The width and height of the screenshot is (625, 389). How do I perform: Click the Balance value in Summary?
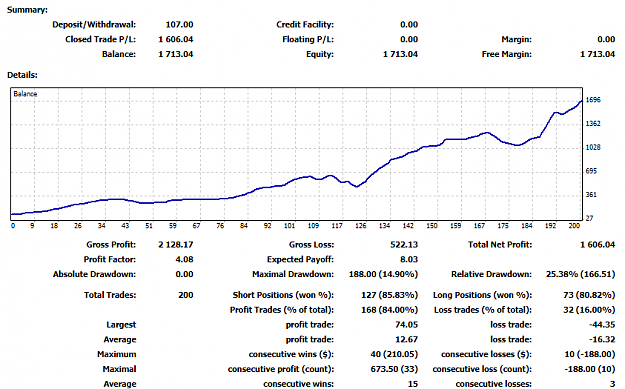coord(176,54)
